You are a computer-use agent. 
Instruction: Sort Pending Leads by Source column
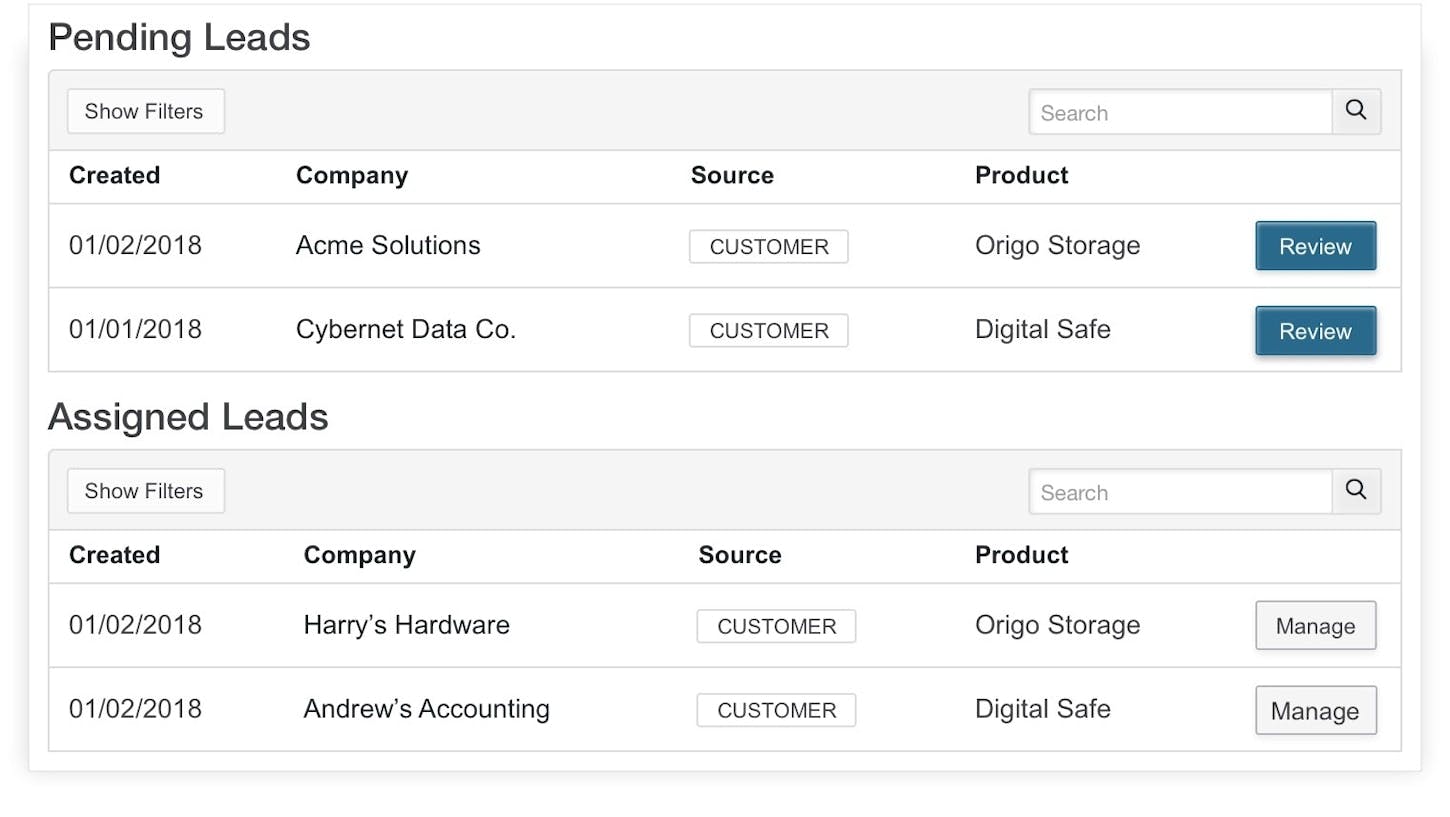click(x=732, y=176)
